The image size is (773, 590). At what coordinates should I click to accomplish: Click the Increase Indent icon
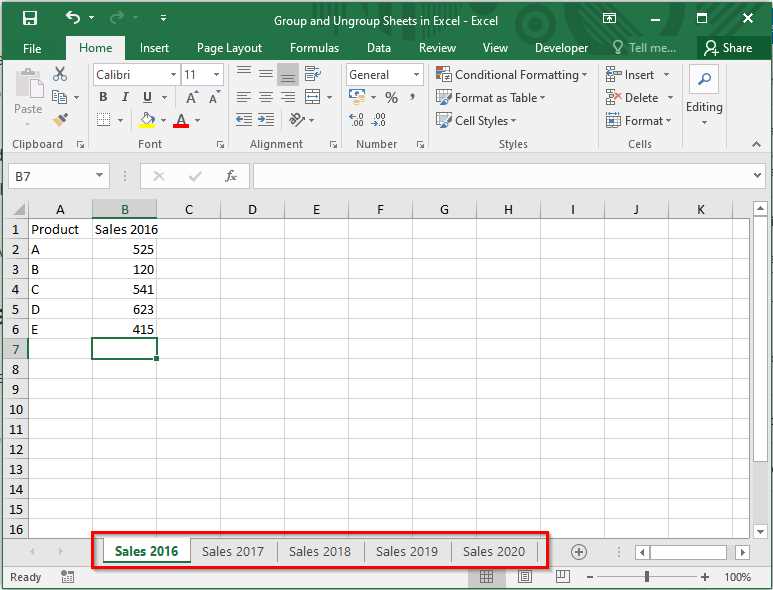tap(266, 120)
